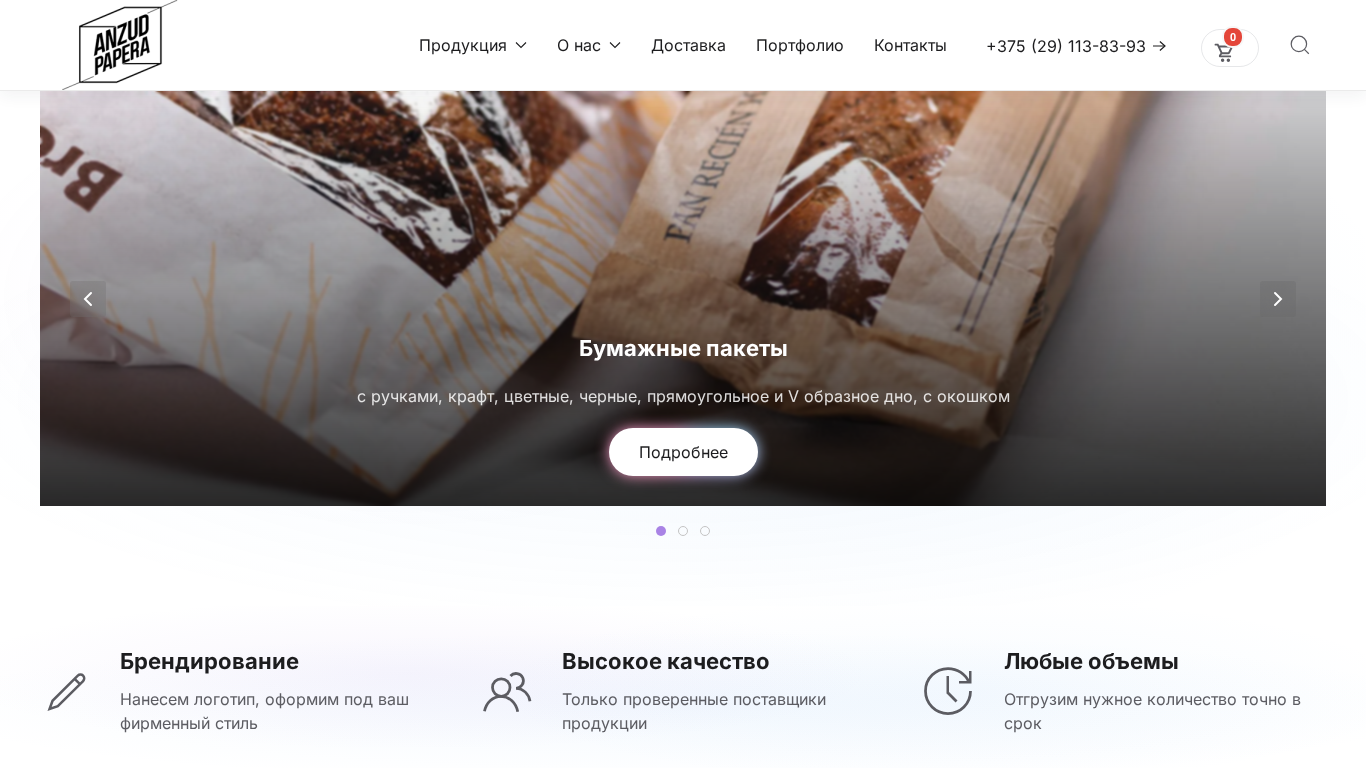
Task: Expand the О нас dropdown menu
Action: coord(589,45)
